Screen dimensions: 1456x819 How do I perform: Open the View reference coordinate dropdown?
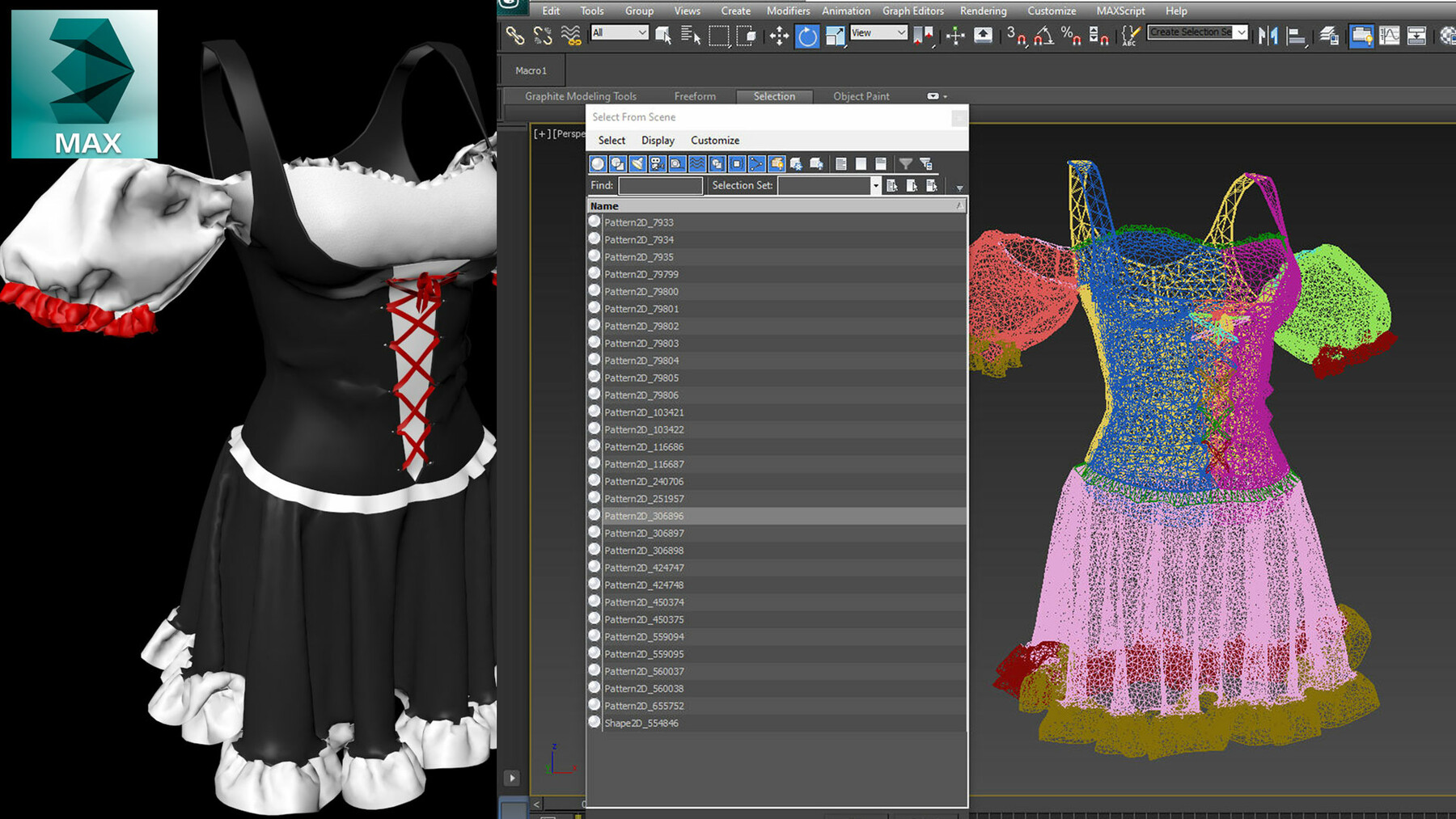(878, 33)
